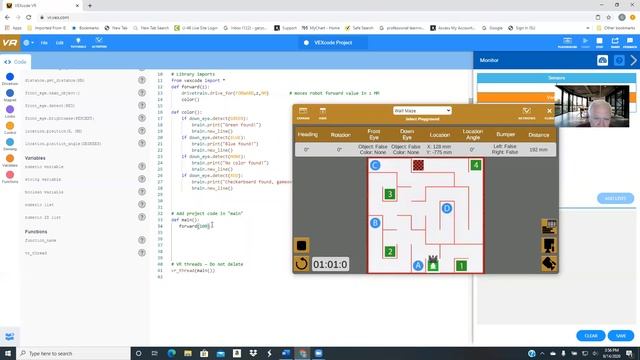The width and height of the screenshot is (640, 360).
Task: Select the Magnet category circle
Action: (10, 93)
